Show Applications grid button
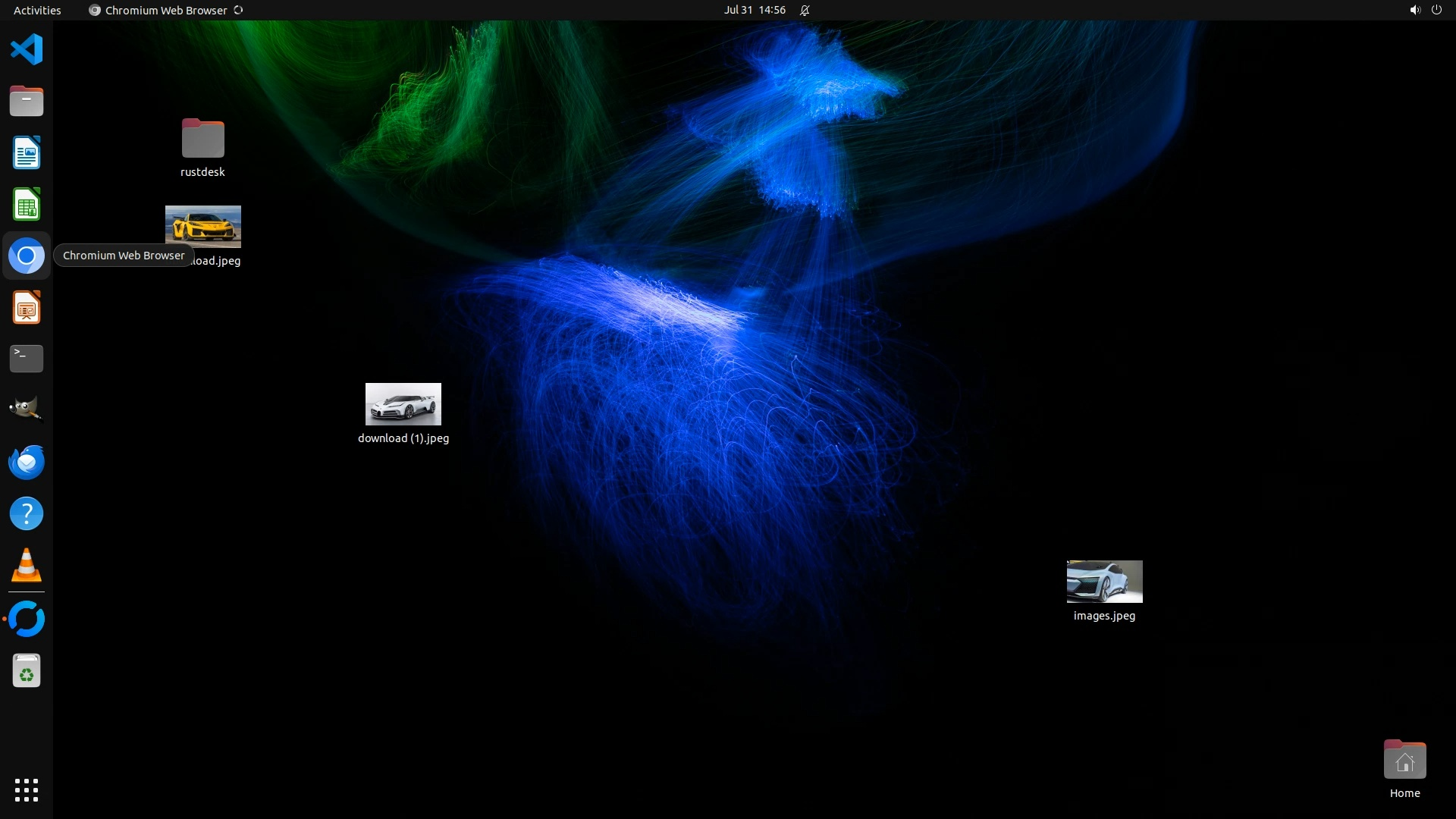The height and width of the screenshot is (819, 1456). [27, 790]
